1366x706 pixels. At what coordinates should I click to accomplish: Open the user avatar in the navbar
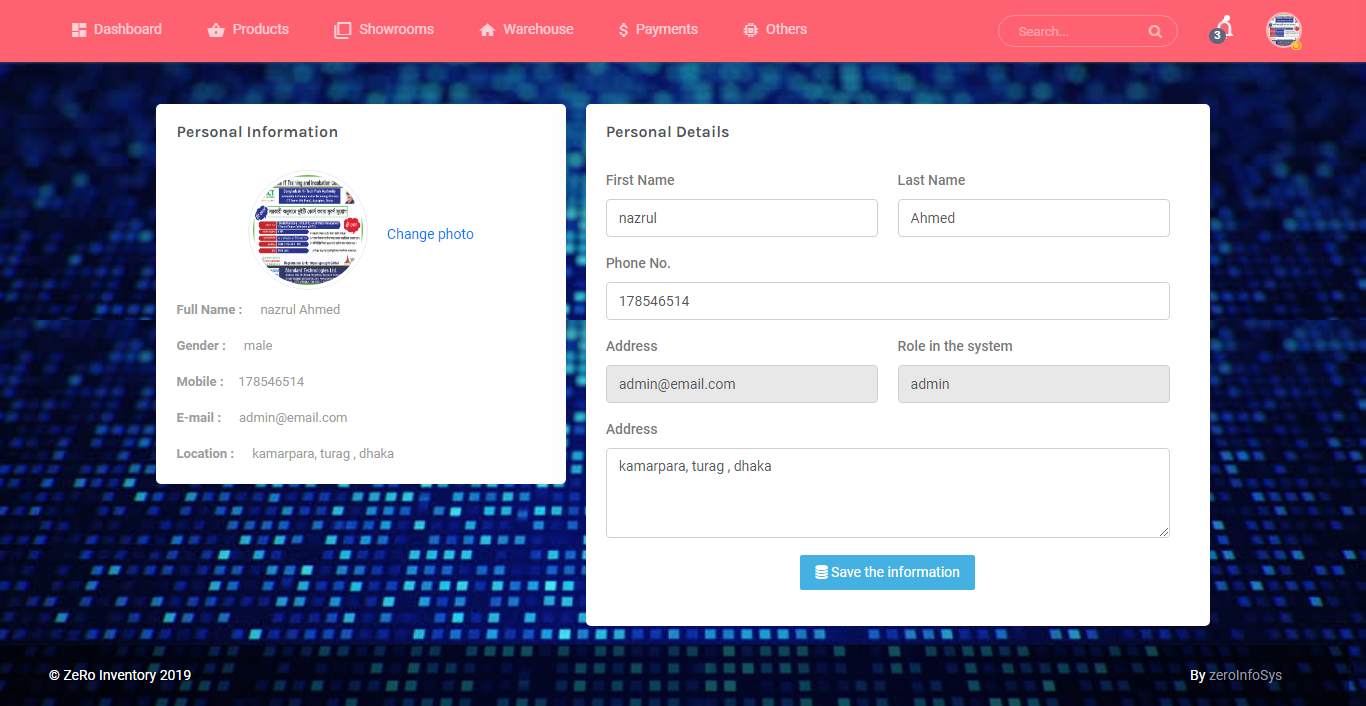coord(1283,31)
